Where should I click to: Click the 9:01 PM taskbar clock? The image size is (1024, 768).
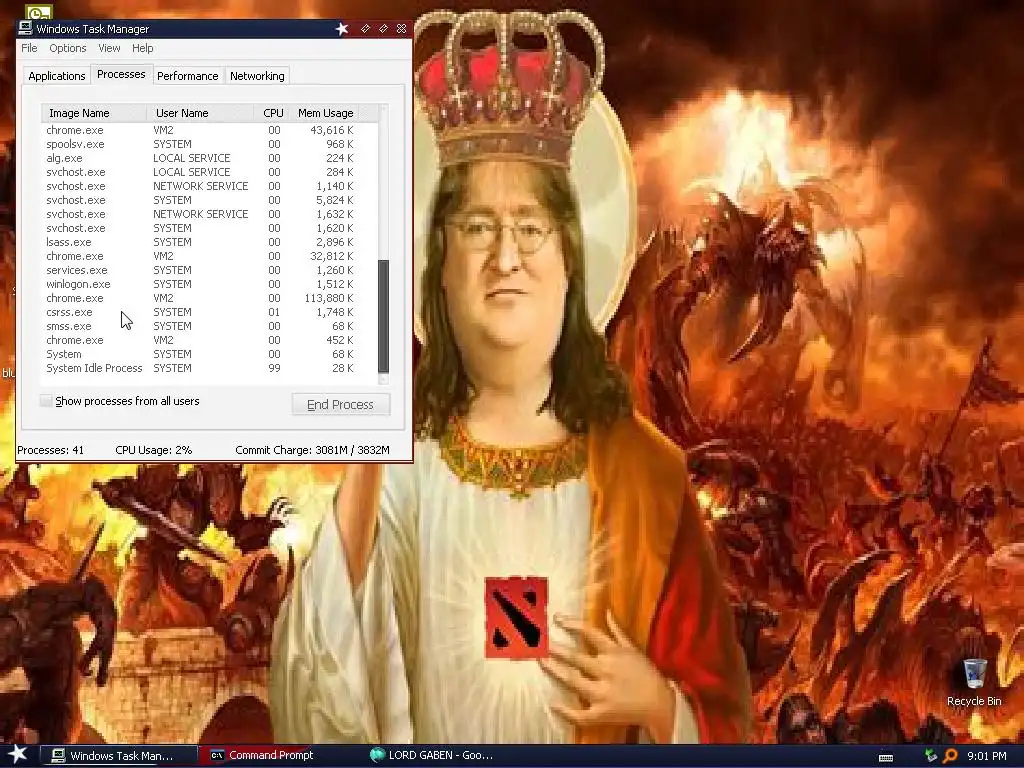pyautogui.click(x=986, y=756)
